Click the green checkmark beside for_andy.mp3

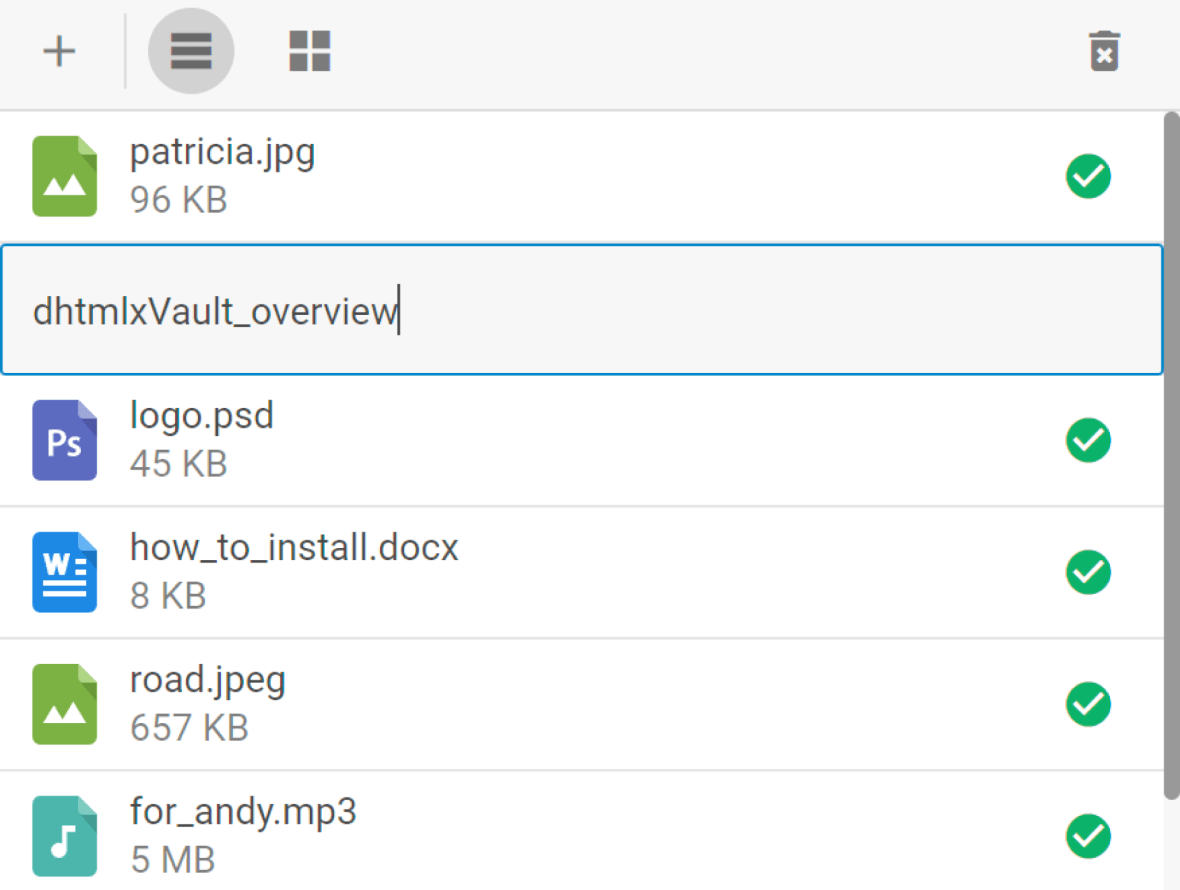click(x=1088, y=836)
